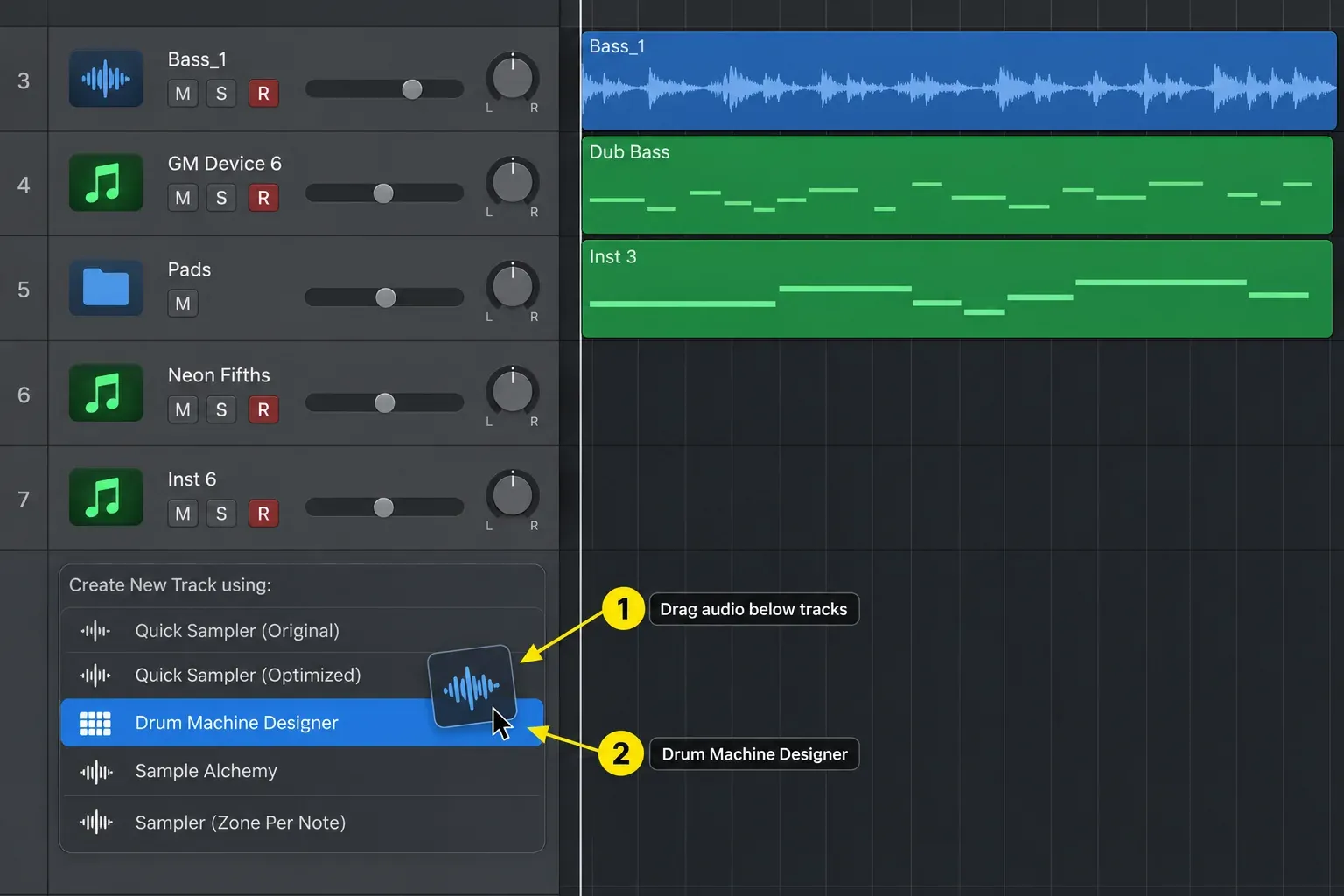
Task: Click the Quick Sampler (Original) waveform icon
Action: pyautogui.click(x=95, y=630)
